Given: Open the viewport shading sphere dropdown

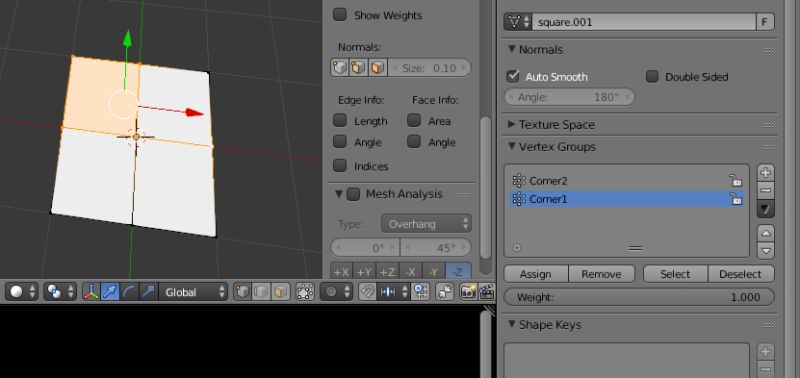Looking at the screenshot, I should (21, 292).
